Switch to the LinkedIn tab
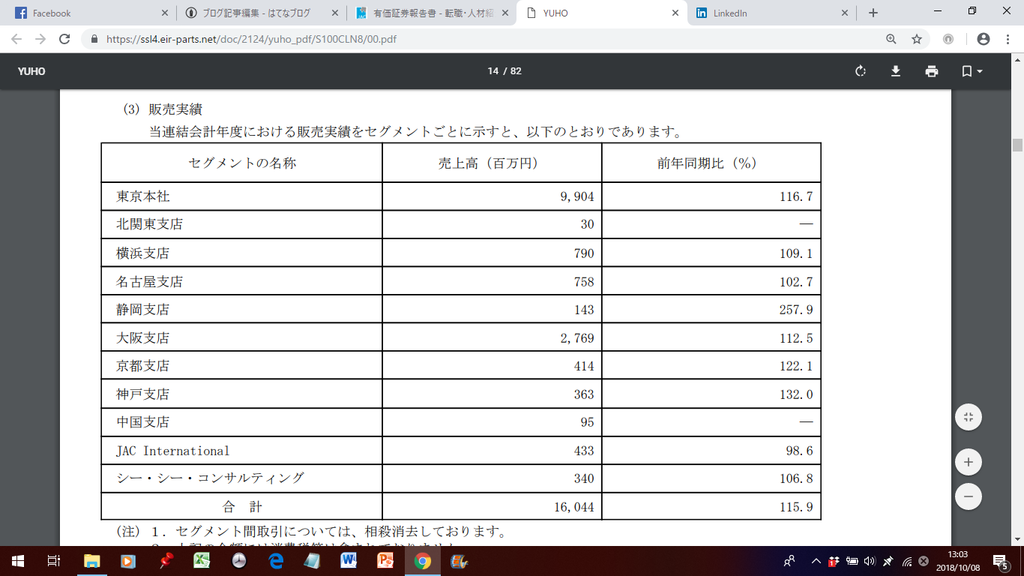 pyautogui.click(x=771, y=13)
